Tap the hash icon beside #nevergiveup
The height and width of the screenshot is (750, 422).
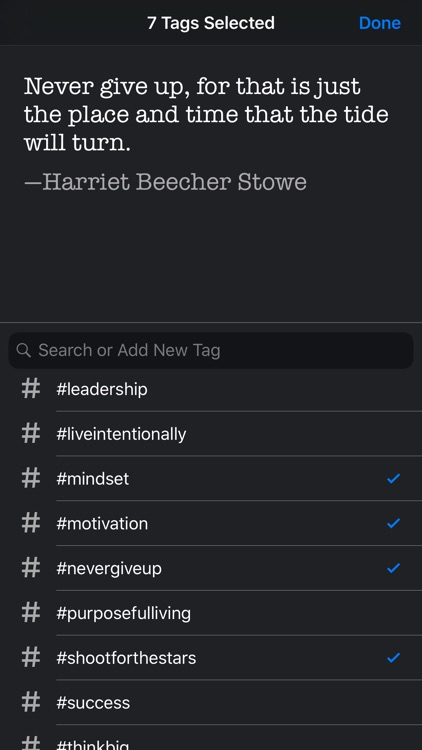pos(31,568)
